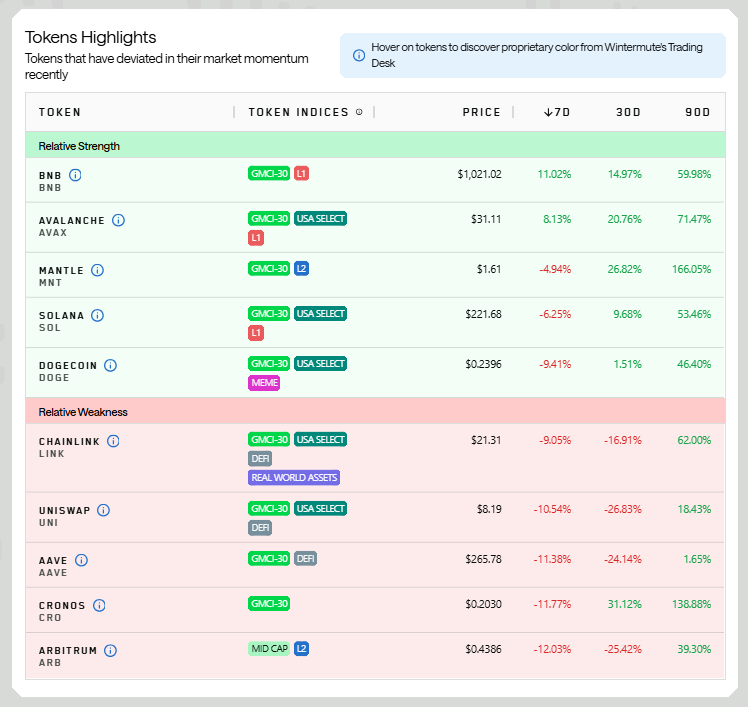Viewport: 748px width, 707px height.
Task: Click the info icon in the hover hint banner
Action: point(359,55)
